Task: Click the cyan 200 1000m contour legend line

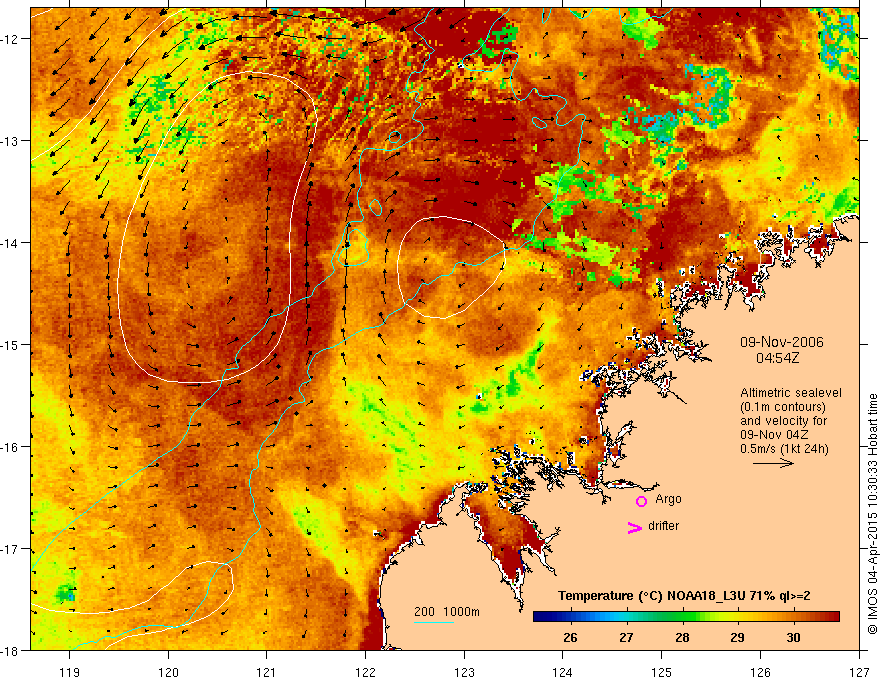Action: click(x=434, y=622)
